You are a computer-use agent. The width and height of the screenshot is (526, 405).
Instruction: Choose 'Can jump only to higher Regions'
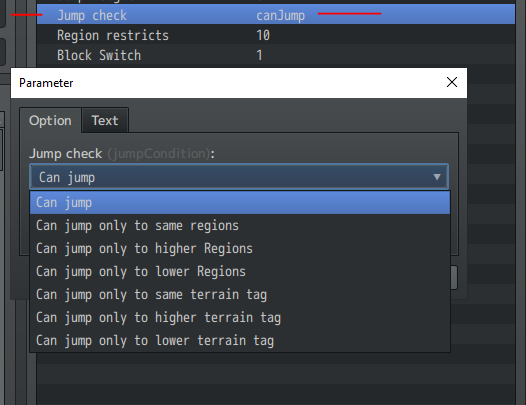240,249
